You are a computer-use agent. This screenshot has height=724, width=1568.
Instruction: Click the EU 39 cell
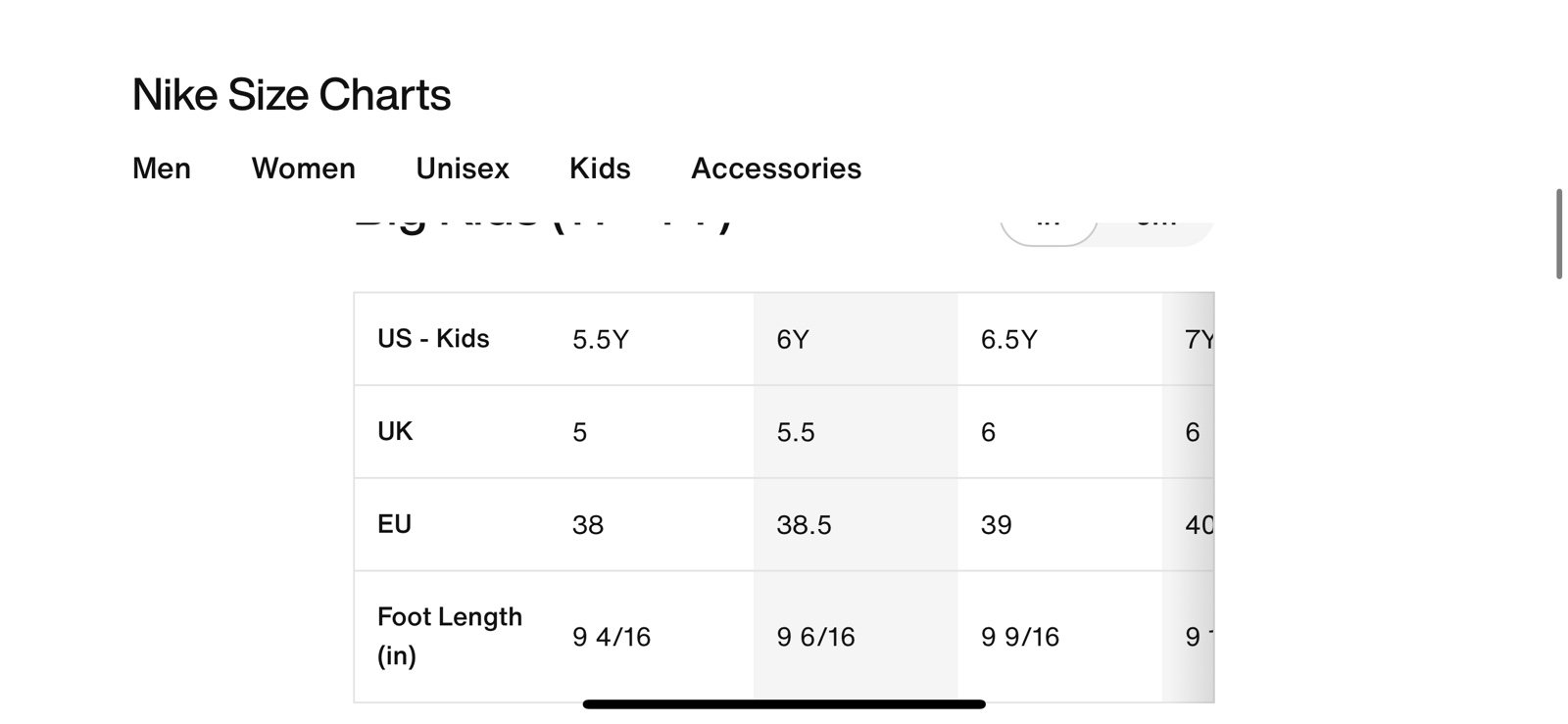tap(1059, 524)
